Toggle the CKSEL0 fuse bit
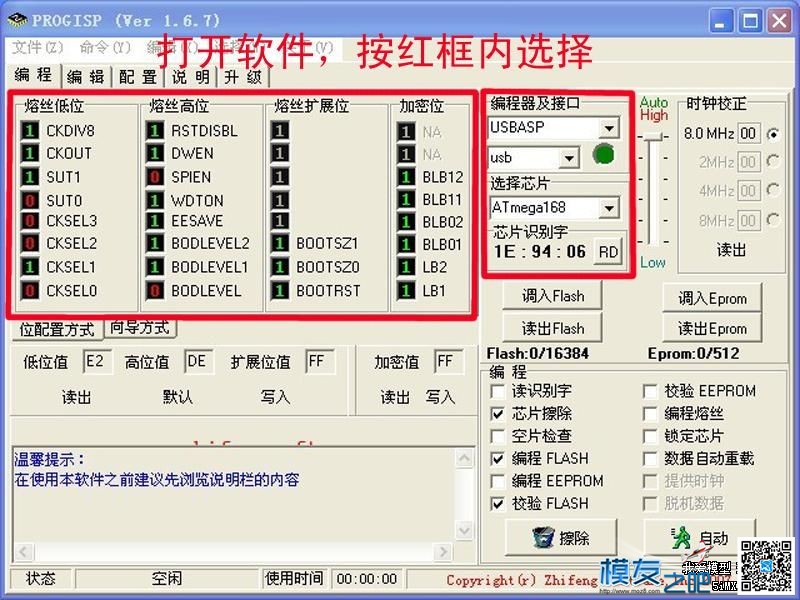 pyautogui.click(x=30, y=290)
